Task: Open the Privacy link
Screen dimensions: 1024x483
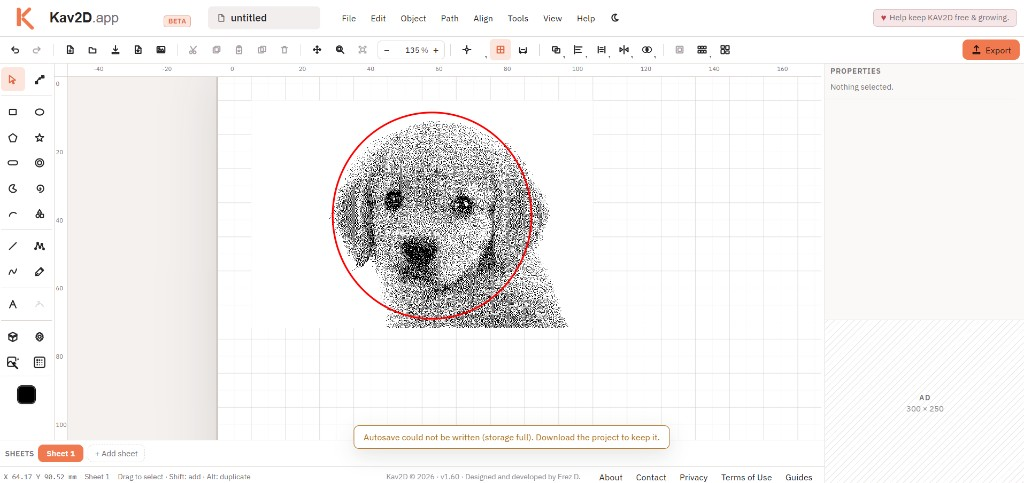Action: tap(694, 477)
